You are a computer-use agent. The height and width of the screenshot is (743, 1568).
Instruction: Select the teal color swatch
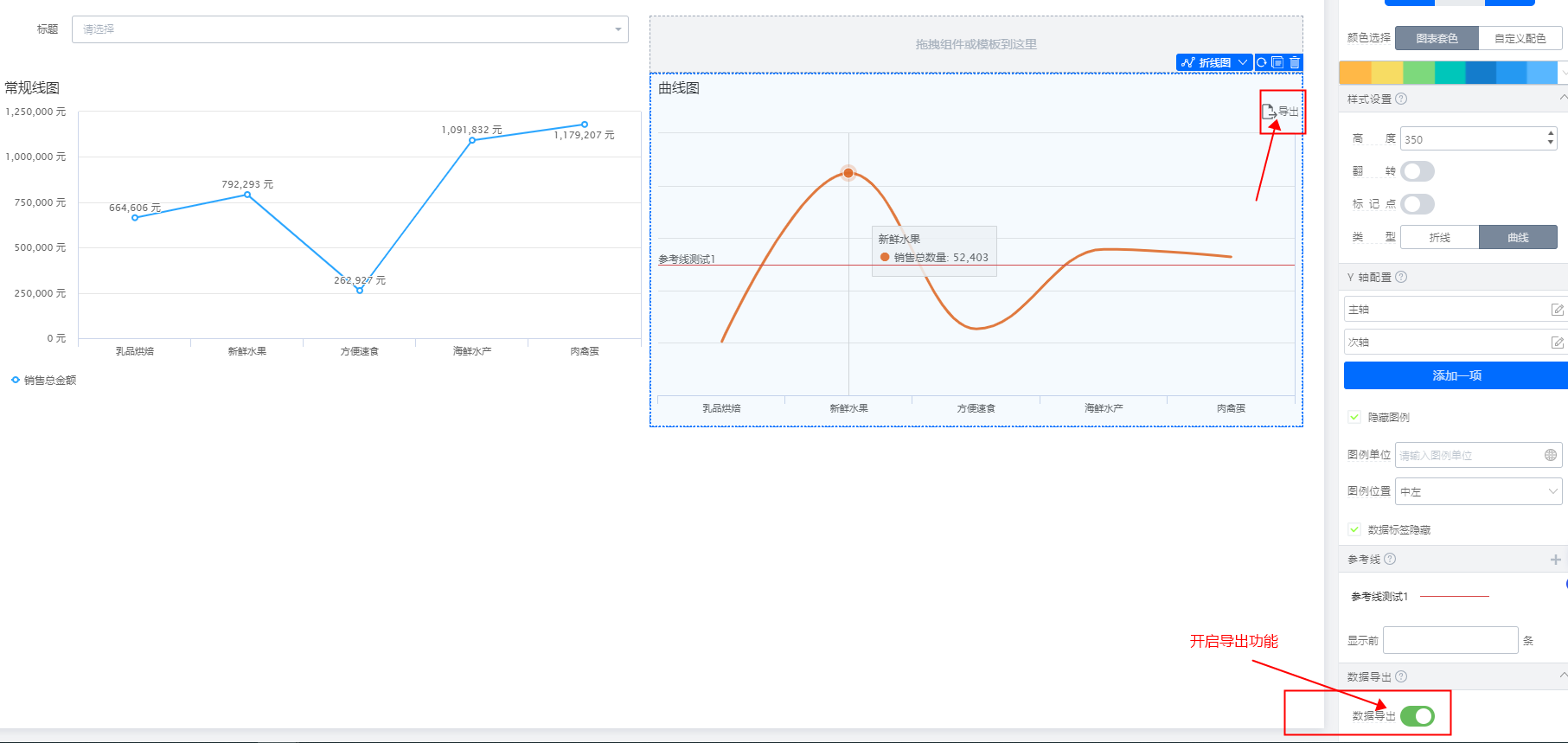(x=1450, y=73)
